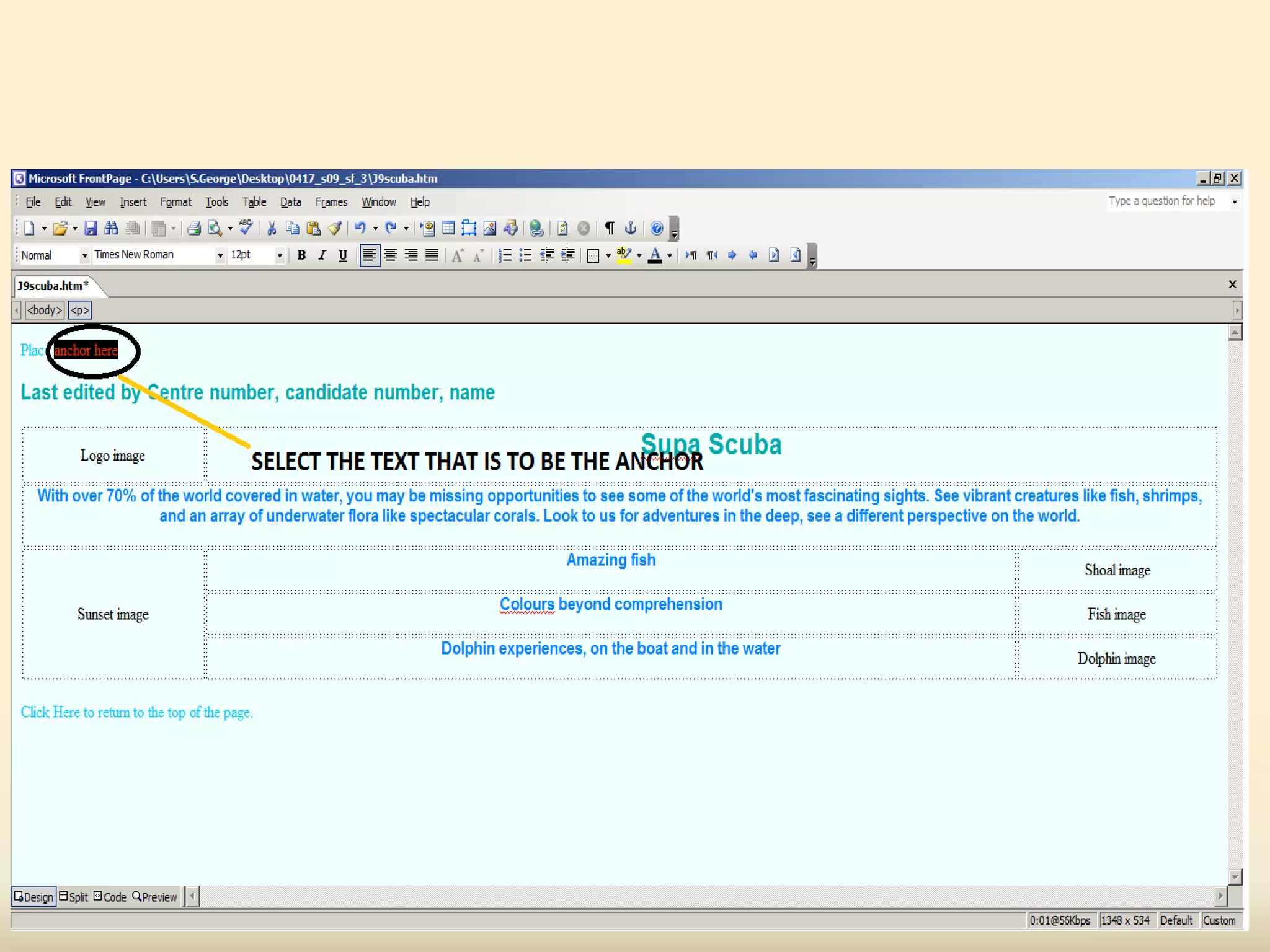Click the Insert Hyperlink globe icon
Screen dimensions: 1270x952
[x=536, y=228]
